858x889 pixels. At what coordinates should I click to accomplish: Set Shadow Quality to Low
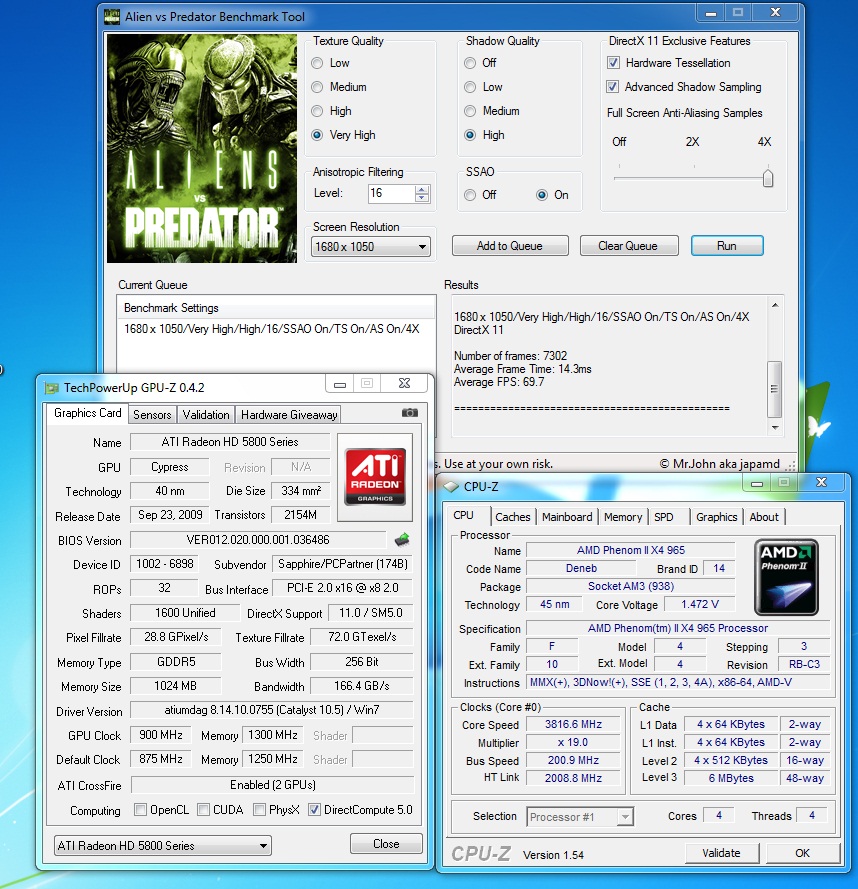[470, 87]
